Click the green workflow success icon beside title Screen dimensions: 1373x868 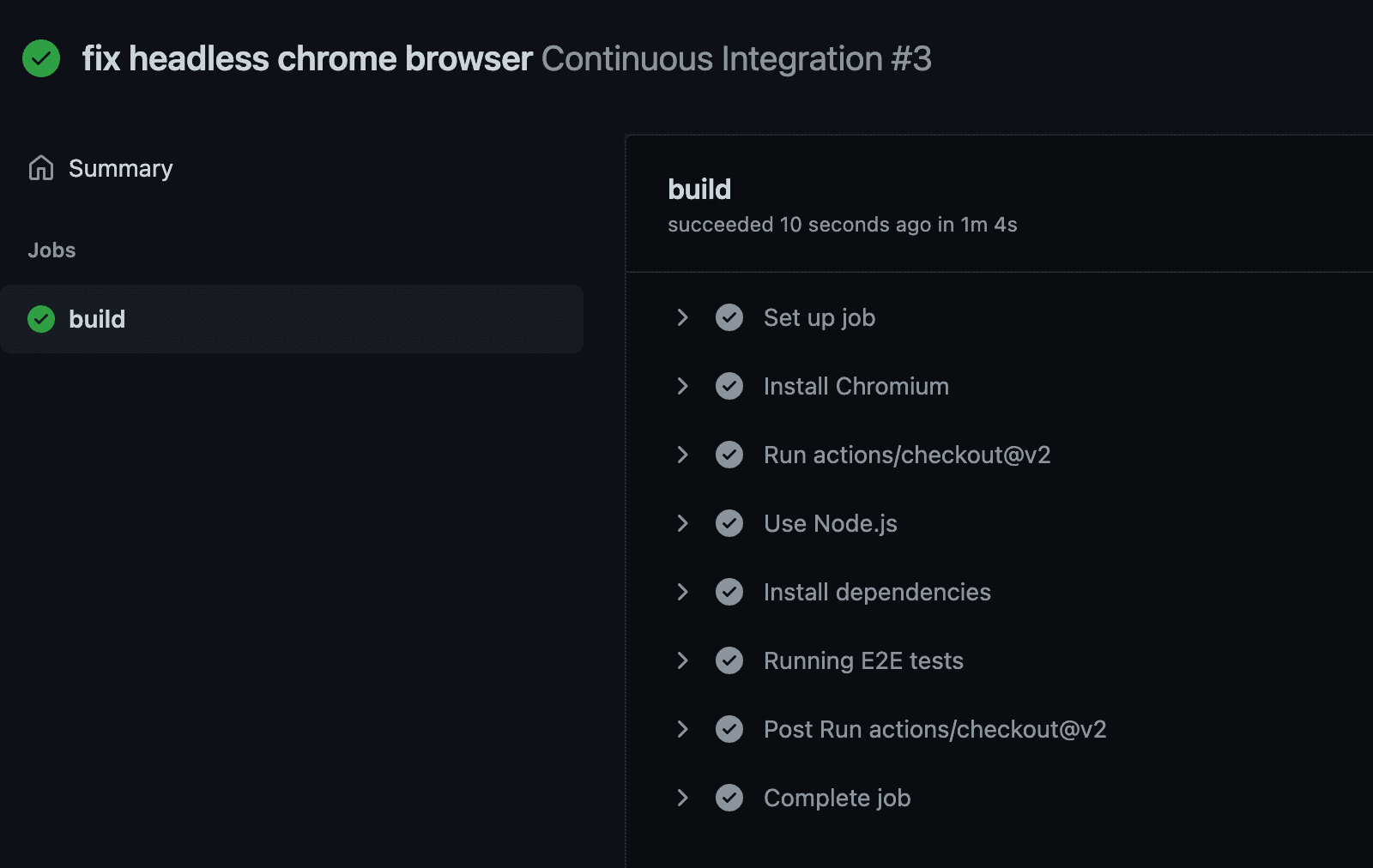[41, 59]
